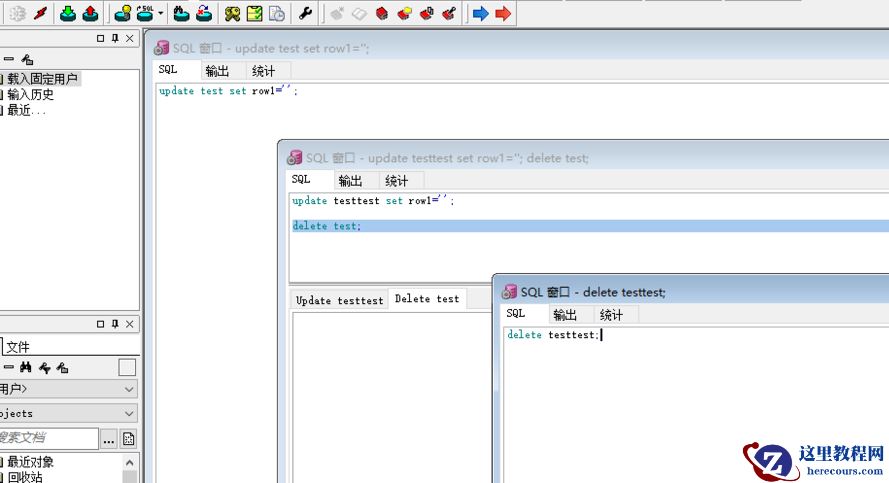Click the binoculars find icon in object browser
The image size is (889, 483).
(26, 368)
